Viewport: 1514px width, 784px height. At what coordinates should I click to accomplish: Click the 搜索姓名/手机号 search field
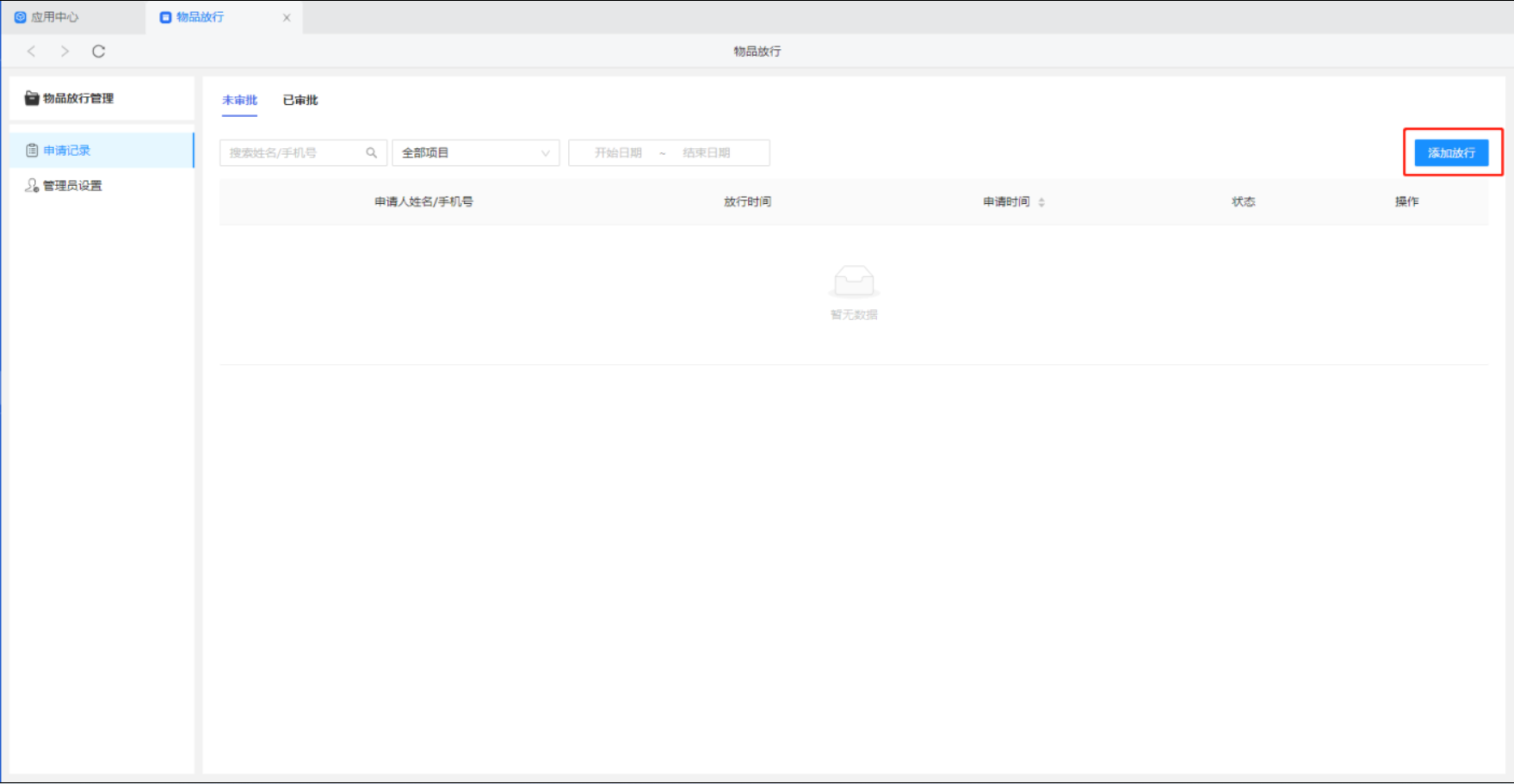click(x=291, y=153)
